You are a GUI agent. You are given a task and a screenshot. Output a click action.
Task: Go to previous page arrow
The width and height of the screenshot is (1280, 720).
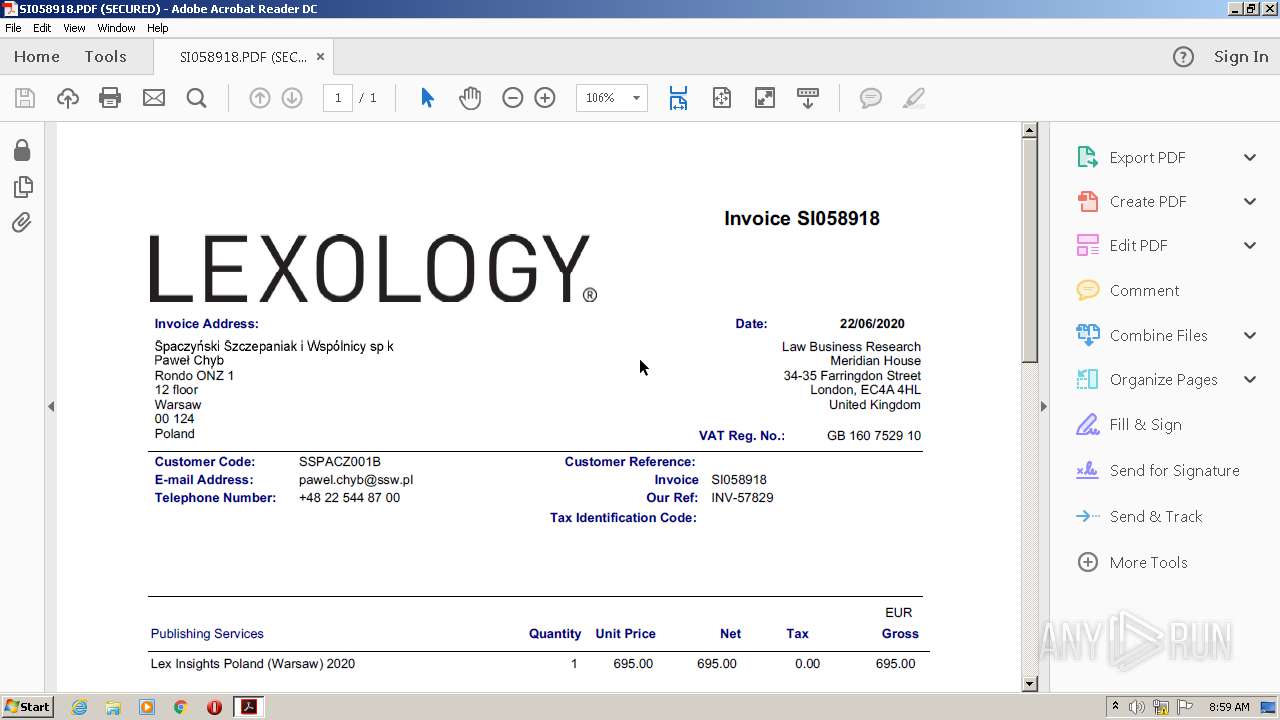pyautogui.click(x=260, y=97)
